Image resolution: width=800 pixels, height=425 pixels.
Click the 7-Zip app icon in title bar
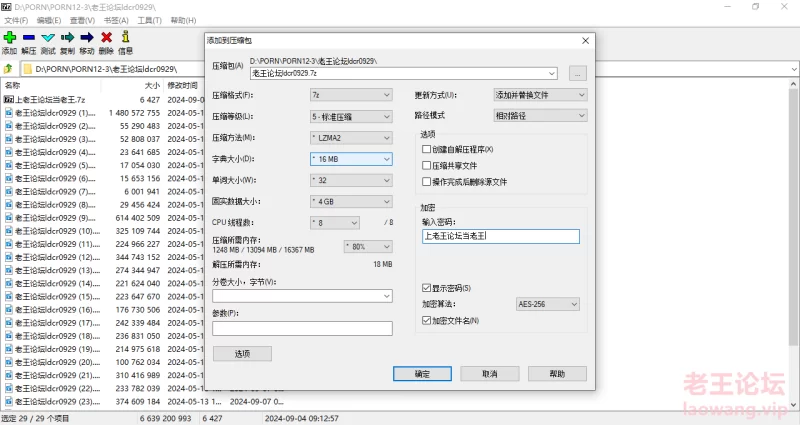pos(6,7)
